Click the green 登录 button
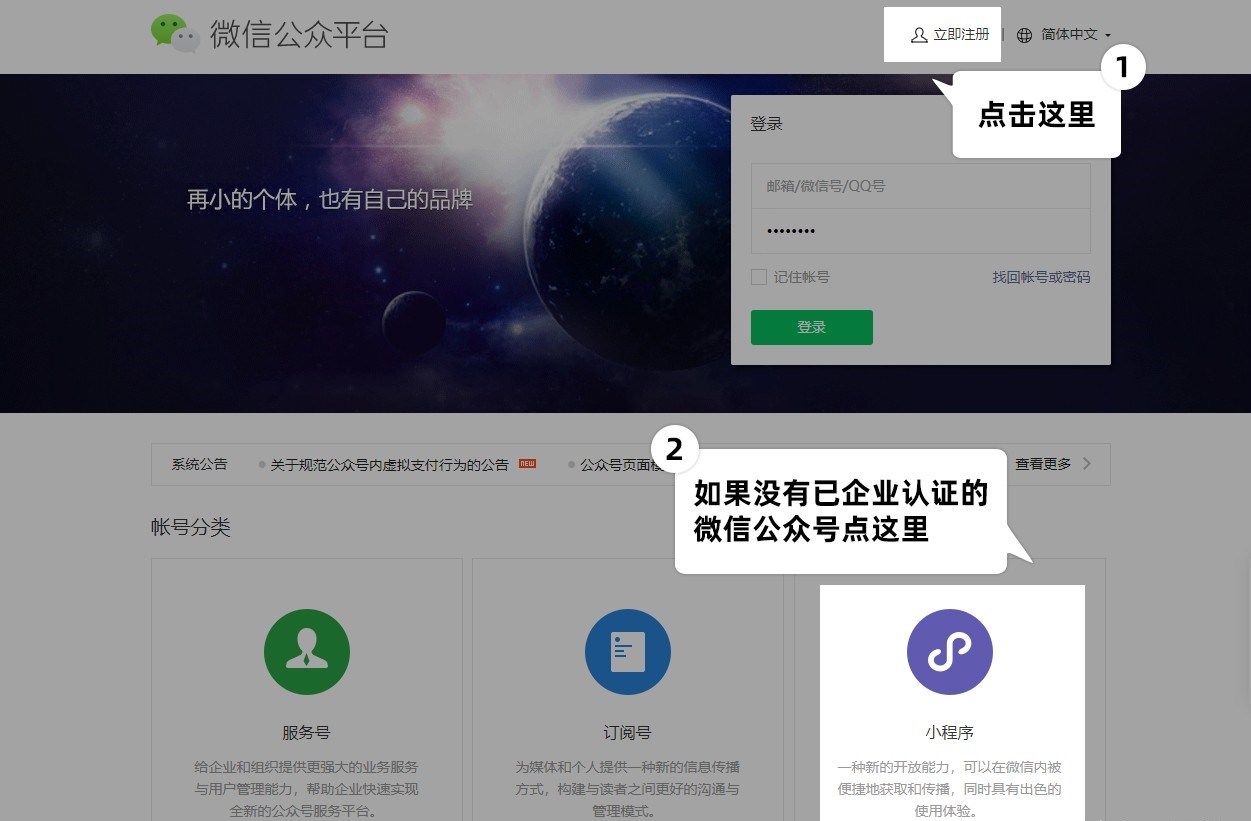 (811, 327)
